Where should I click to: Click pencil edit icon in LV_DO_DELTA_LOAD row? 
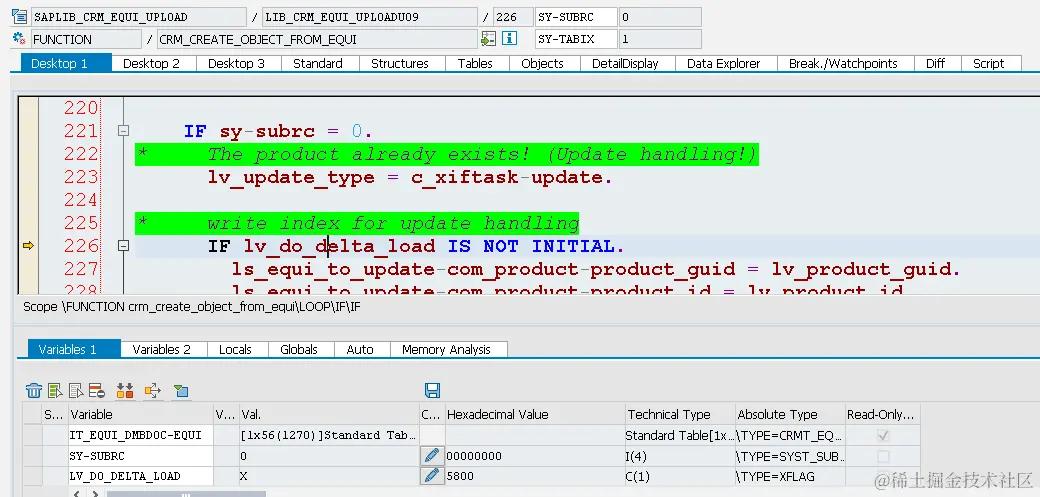coord(432,476)
